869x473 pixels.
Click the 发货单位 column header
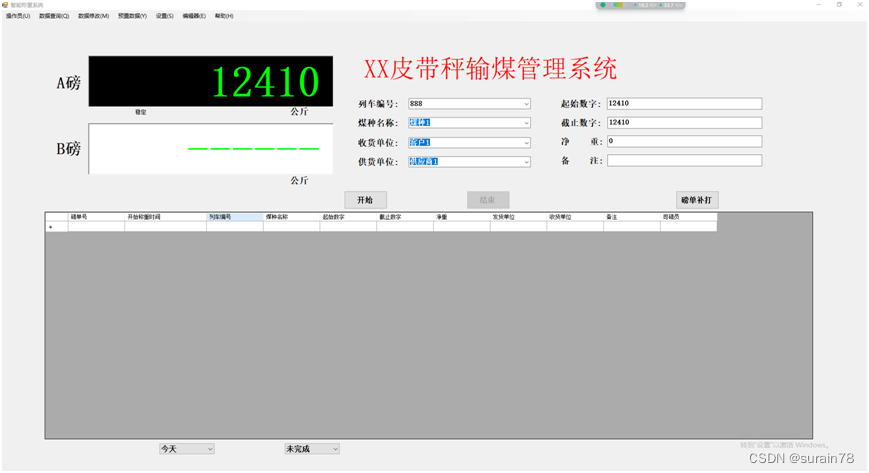pyautogui.click(x=518, y=217)
